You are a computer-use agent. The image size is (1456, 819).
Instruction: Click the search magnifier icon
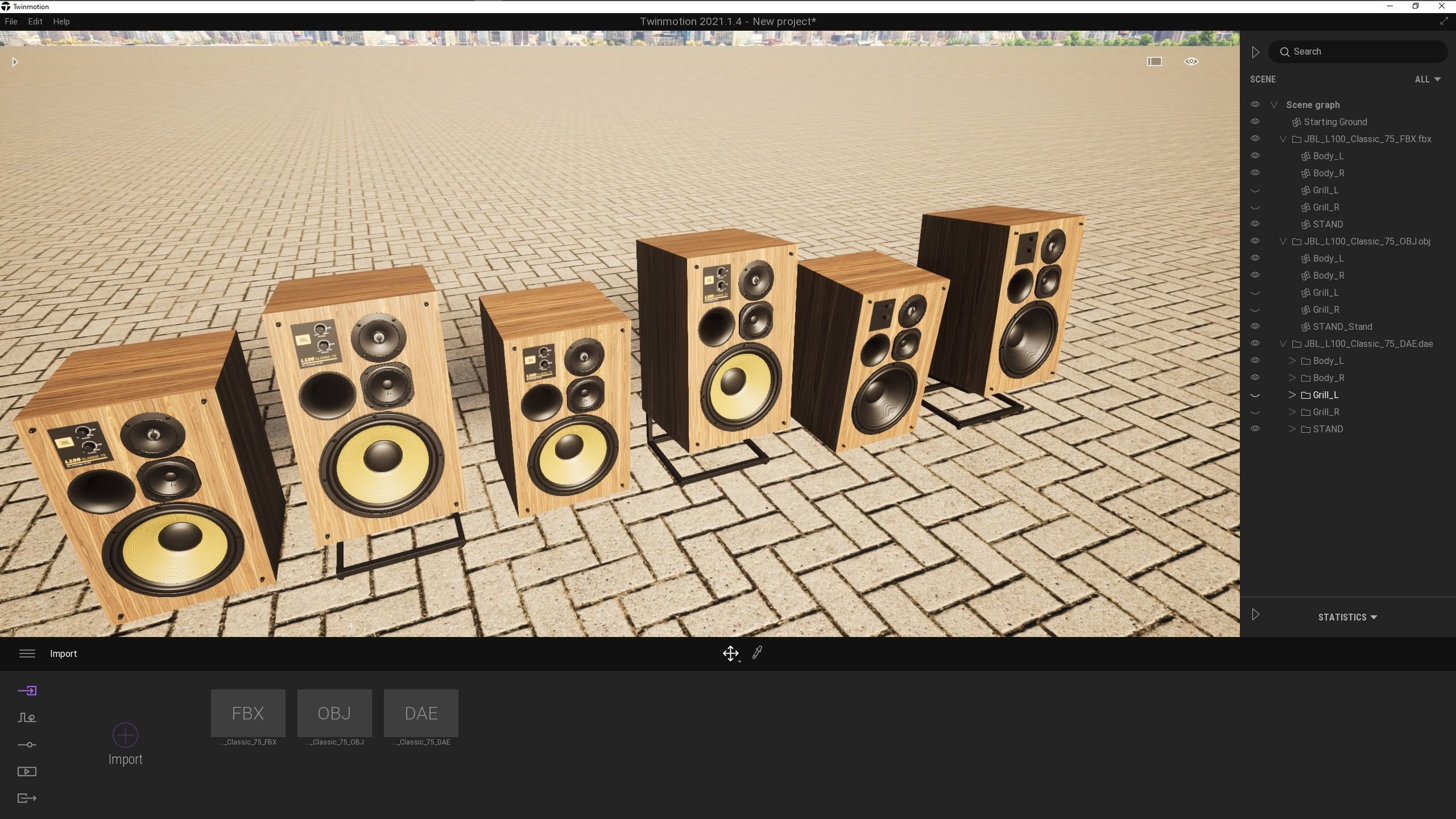pos(1284,52)
